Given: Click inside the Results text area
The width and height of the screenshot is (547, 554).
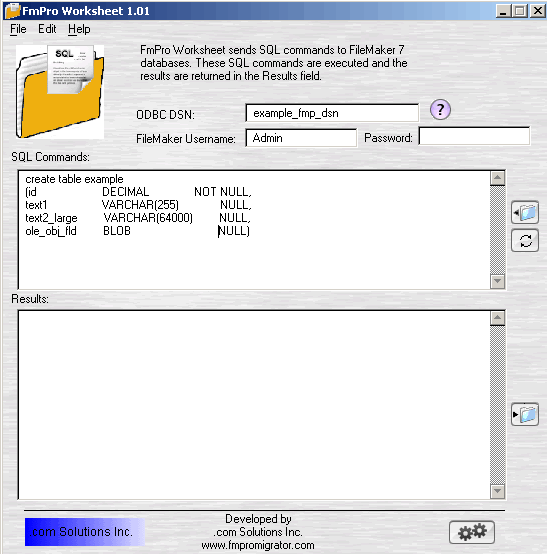Looking at the screenshot, I should (254, 405).
